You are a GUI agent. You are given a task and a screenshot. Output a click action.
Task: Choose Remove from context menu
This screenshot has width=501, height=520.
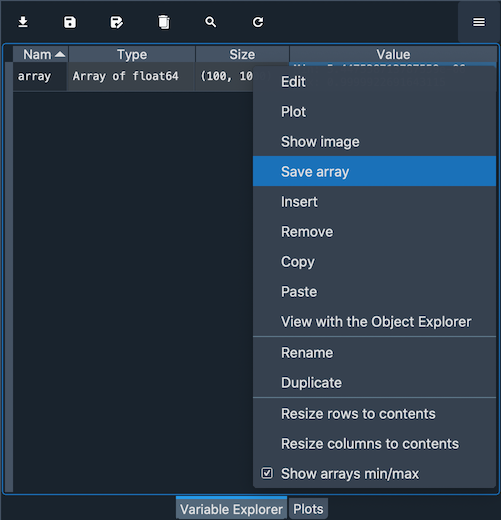click(x=374, y=232)
